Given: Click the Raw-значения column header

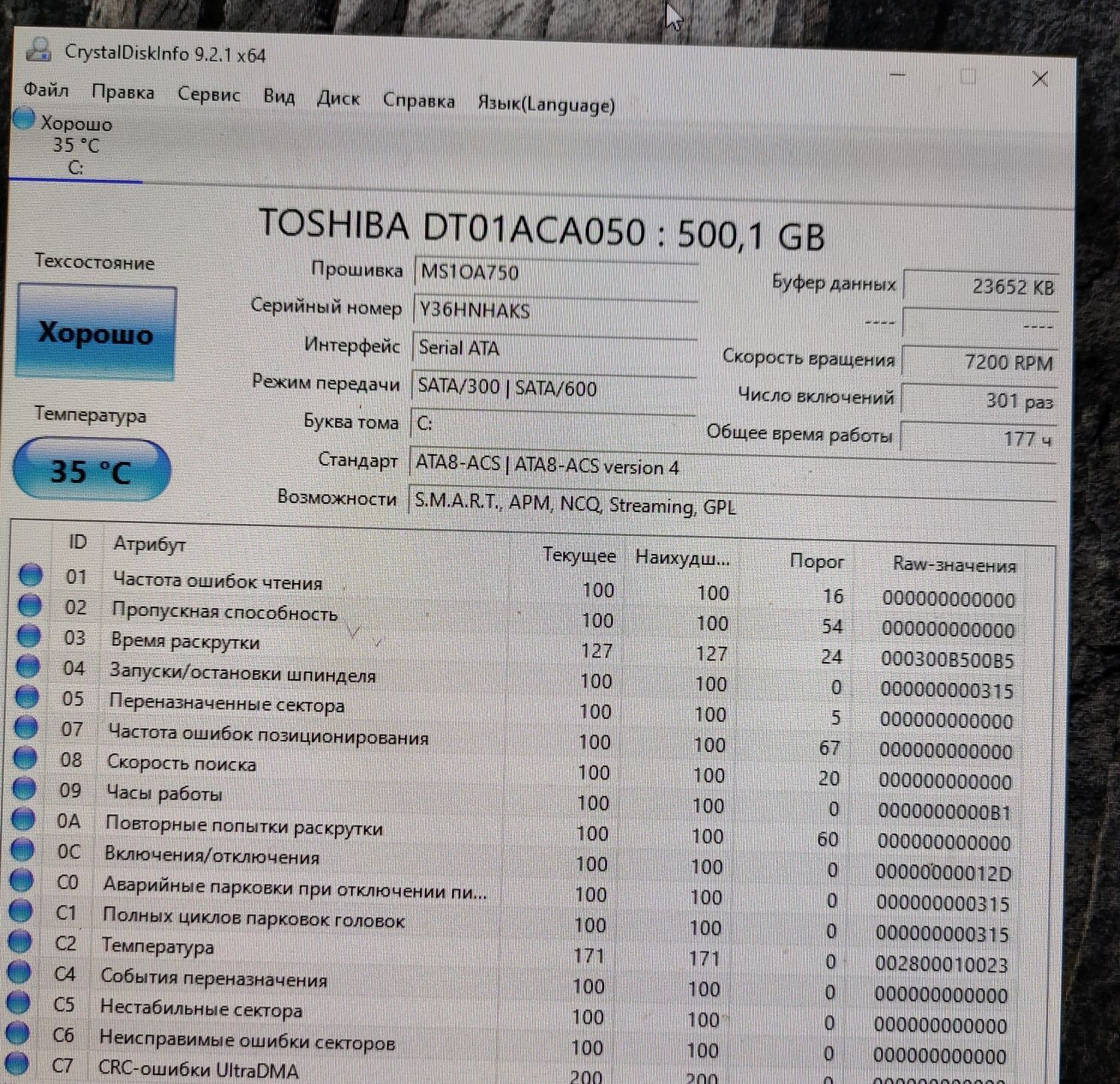Looking at the screenshot, I should tap(954, 564).
